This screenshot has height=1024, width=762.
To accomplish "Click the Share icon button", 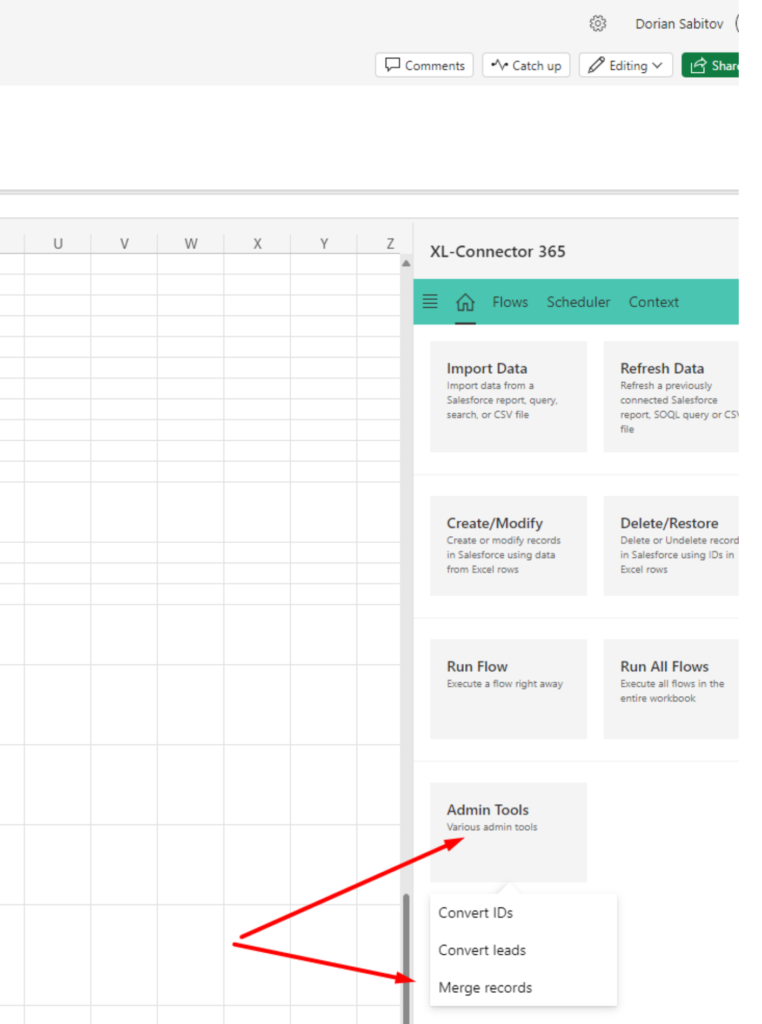I will tap(697, 65).
